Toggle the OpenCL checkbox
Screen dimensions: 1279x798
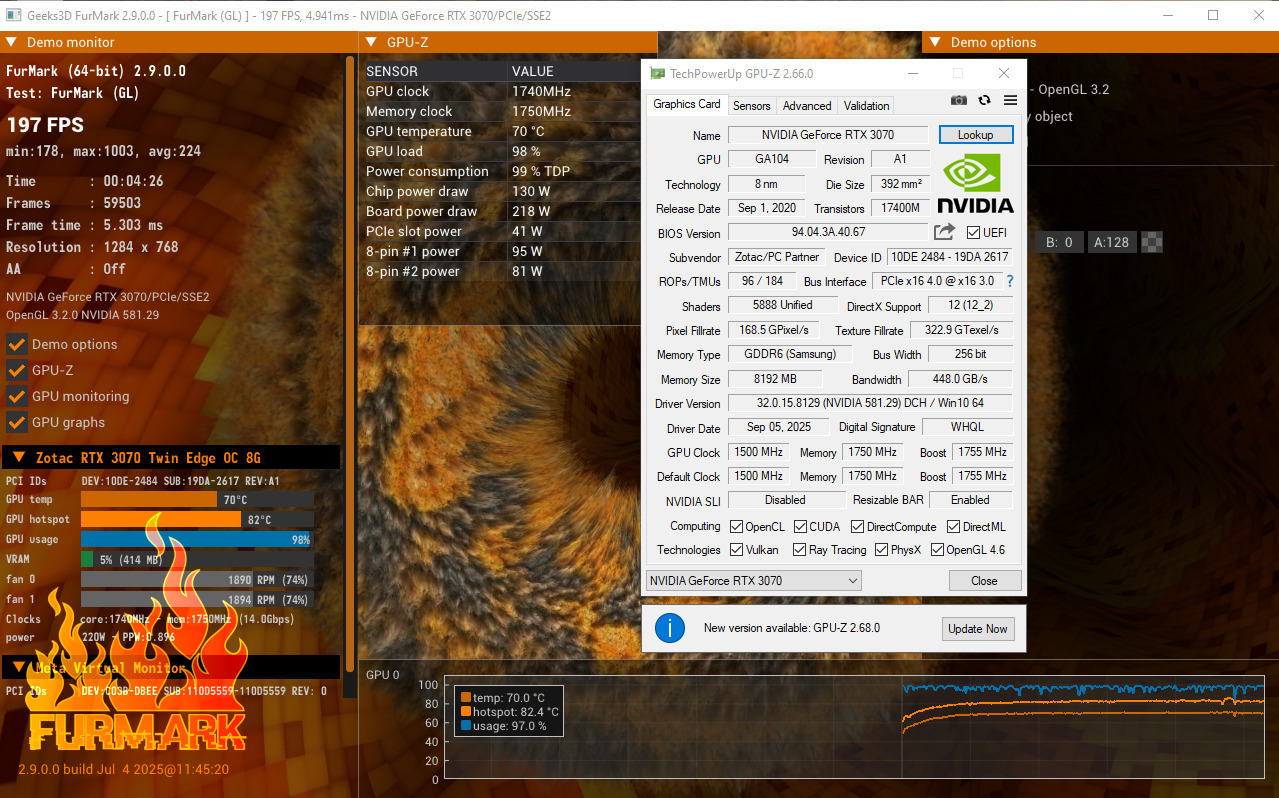point(736,526)
